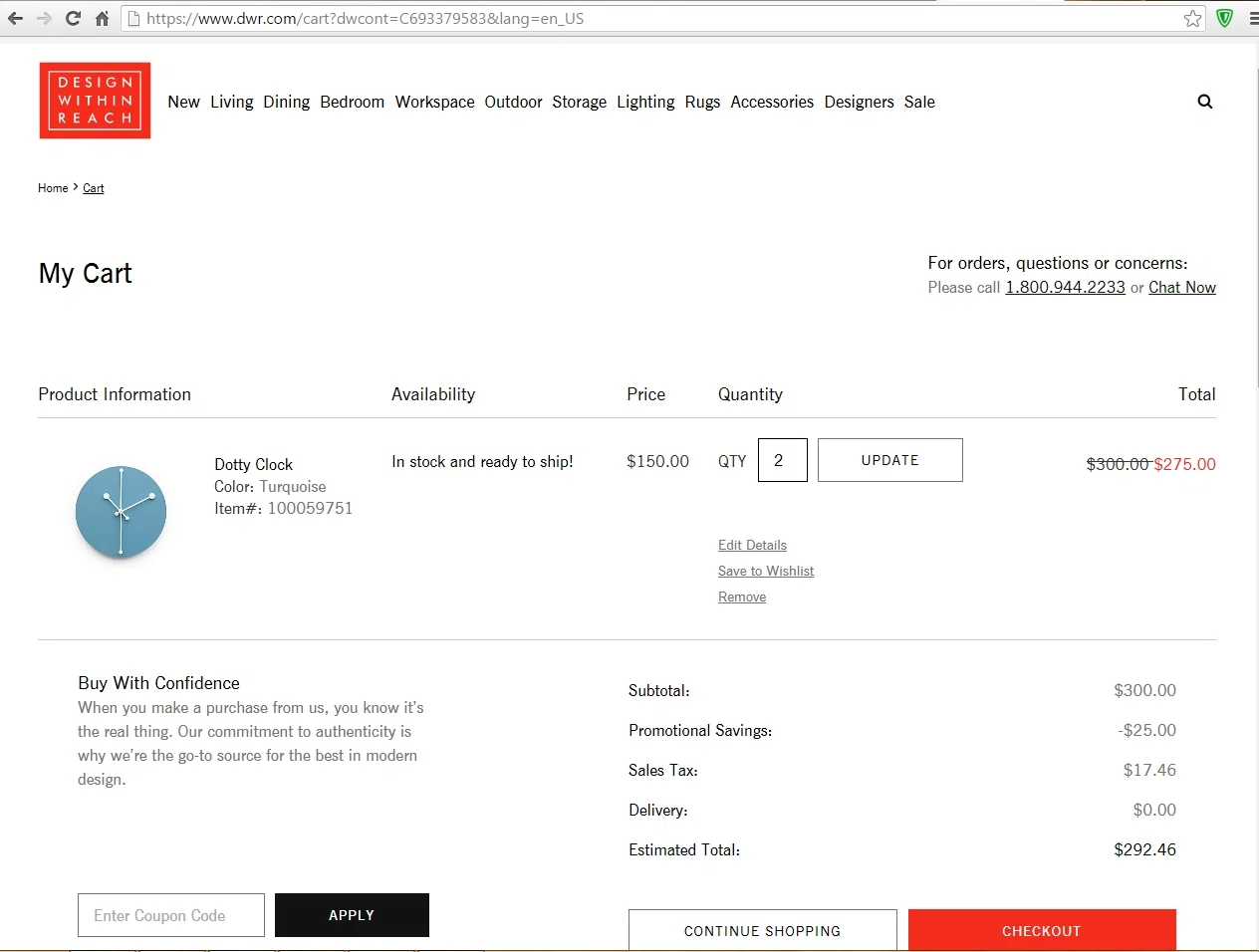Select the Sales Tax amount $17.46
The image size is (1259, 952).
click(x=1150, y=770)
